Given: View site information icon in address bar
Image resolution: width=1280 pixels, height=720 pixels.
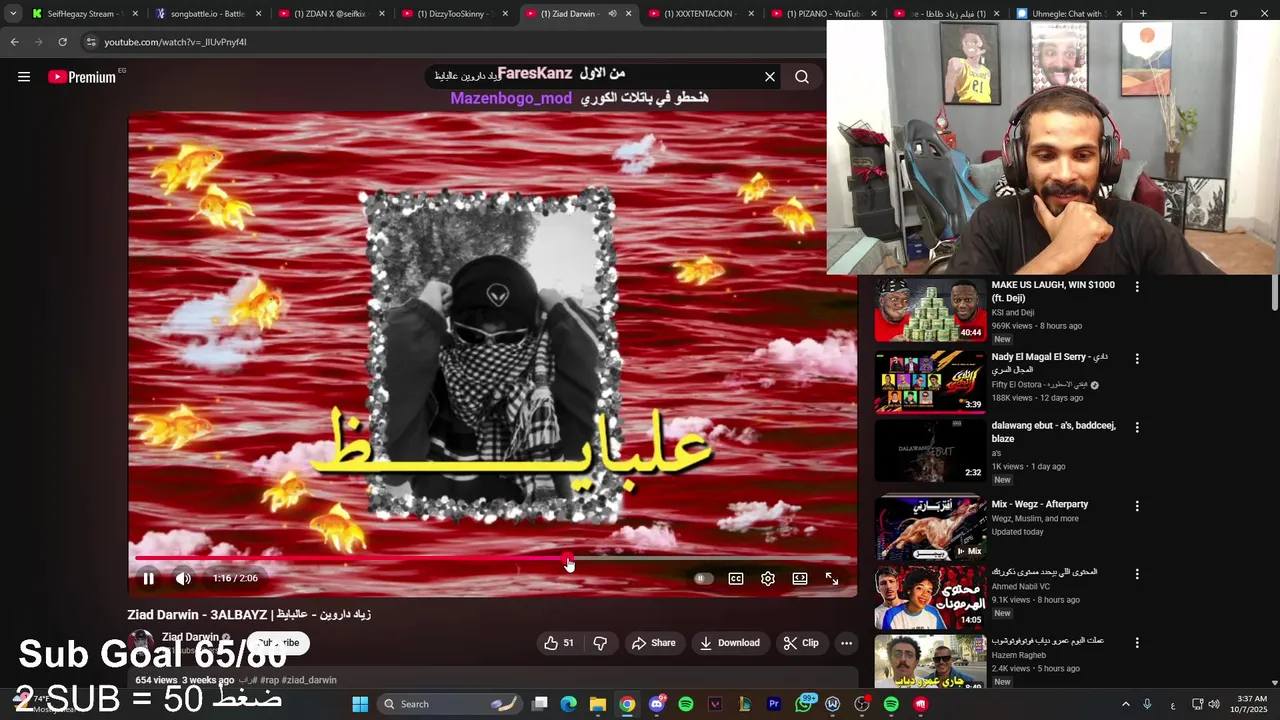Looking at the screenshot, I should 91,42.
